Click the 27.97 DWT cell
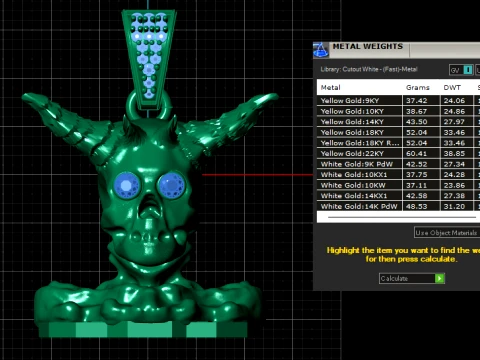Viewport: 480px width, 360px height. [x=457, y=122]
